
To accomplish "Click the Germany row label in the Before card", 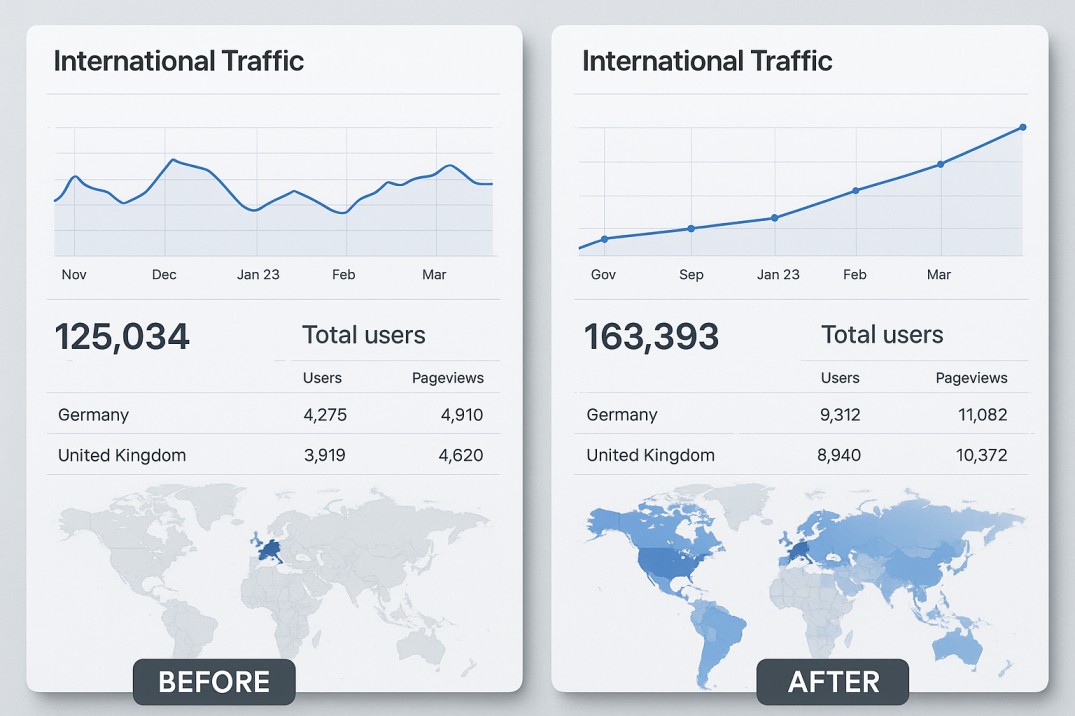I will (93, 415).
